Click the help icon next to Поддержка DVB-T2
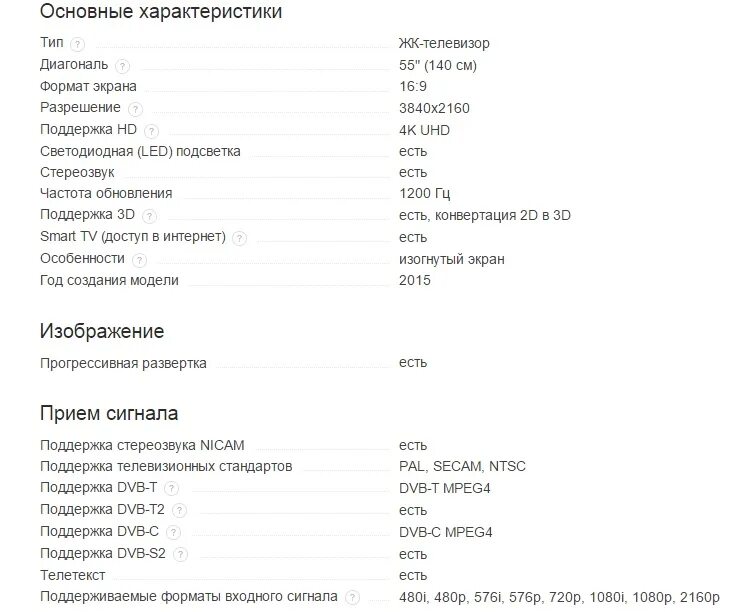This screenshot has height=612, width=730. click(179, 511)
